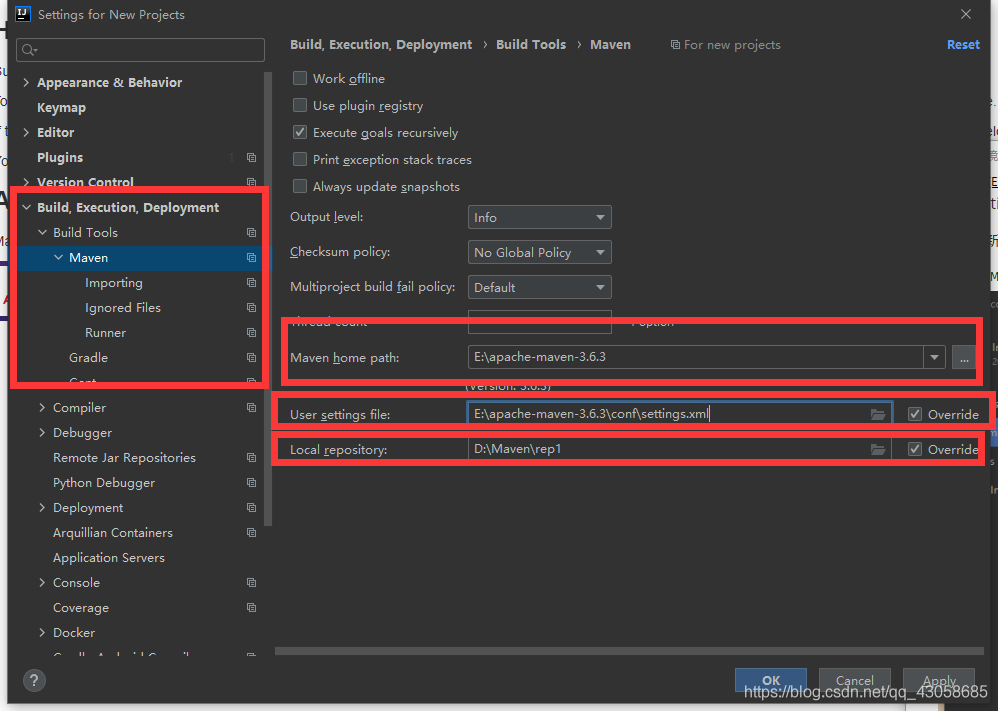Select Gradle under Build Tools
Viewport: 998px width, 711px height.
click(88, 358)
